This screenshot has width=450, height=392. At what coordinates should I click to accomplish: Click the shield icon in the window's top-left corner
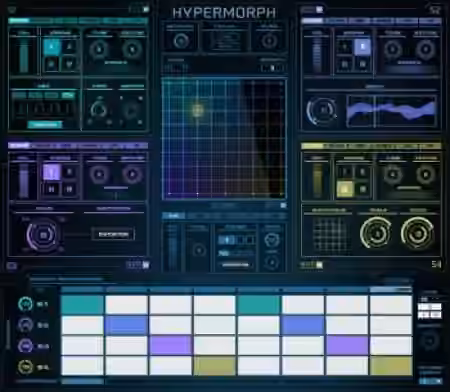coord(12,10)
